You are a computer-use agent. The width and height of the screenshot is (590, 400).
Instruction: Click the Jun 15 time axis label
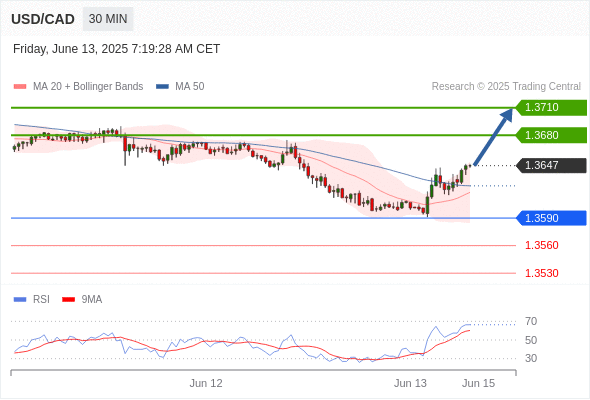click(x=479, y=383)
